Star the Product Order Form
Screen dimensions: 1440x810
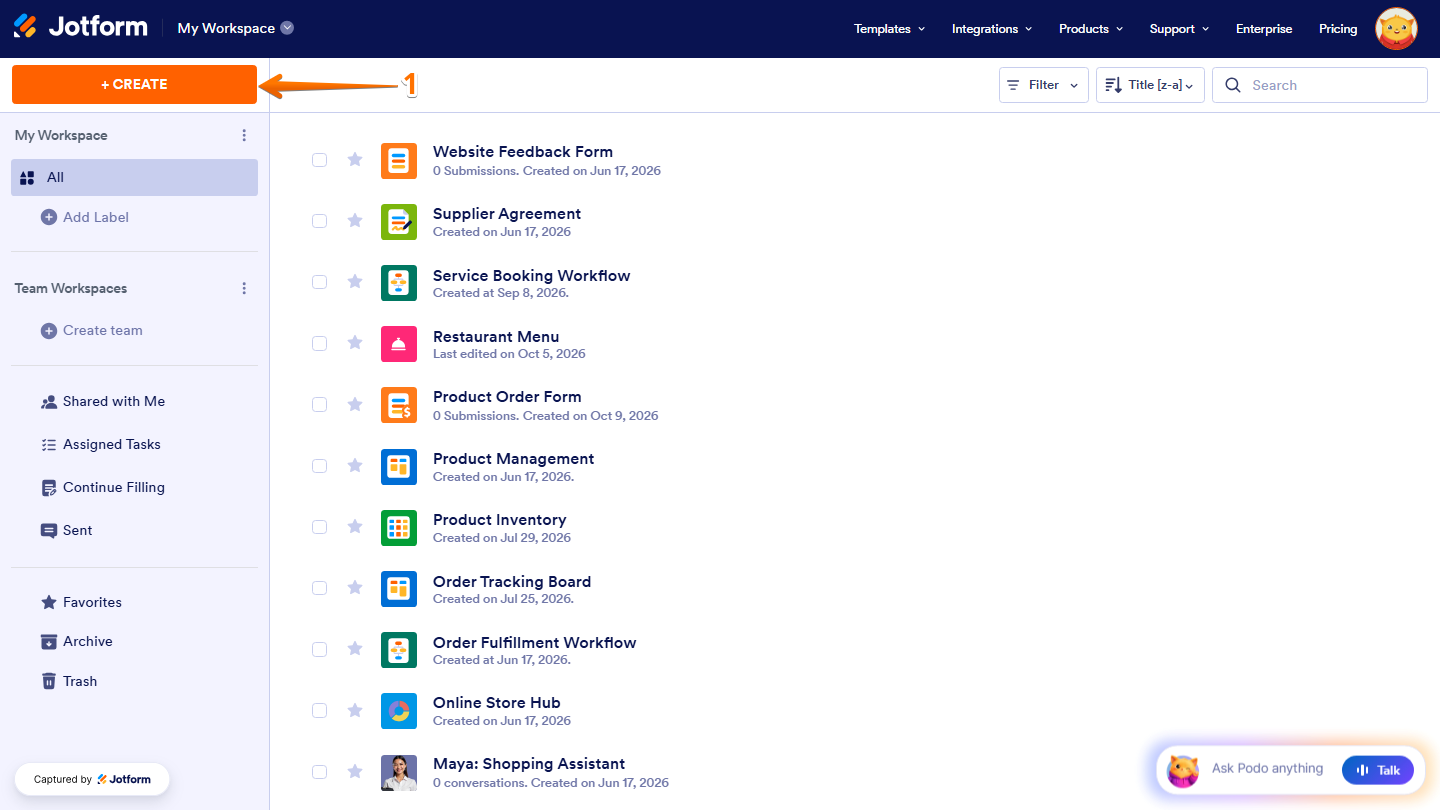point(355,404)
